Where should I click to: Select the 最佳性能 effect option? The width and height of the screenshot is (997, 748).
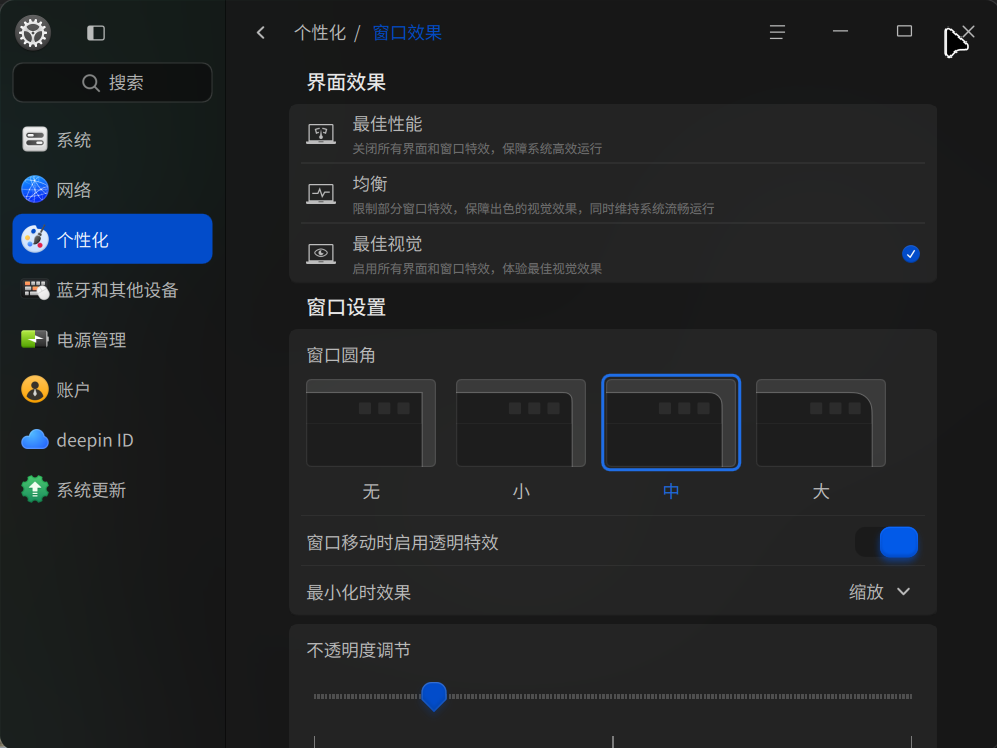coord(613,134)
